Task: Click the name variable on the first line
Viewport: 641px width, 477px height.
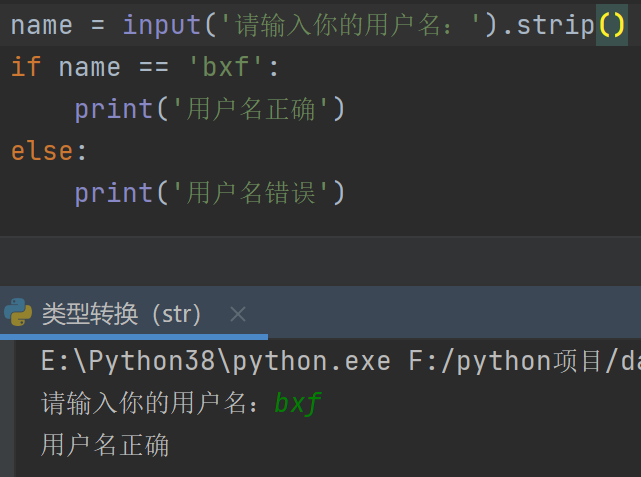Action: tap(42, 24)
